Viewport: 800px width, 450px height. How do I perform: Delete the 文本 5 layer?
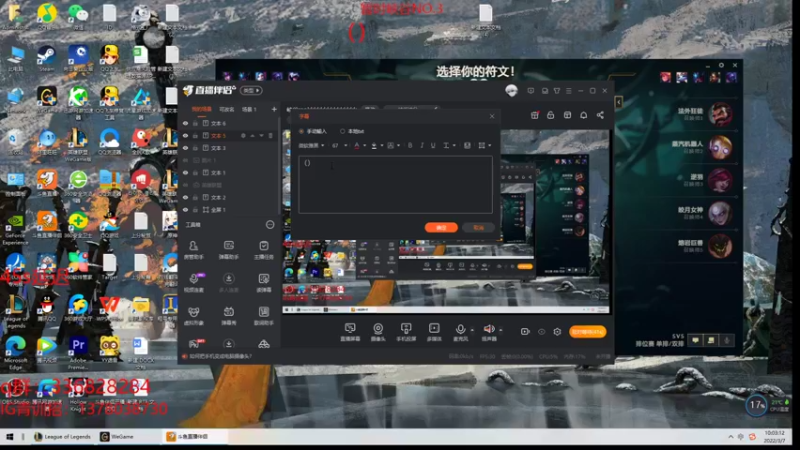click(270, 136)
